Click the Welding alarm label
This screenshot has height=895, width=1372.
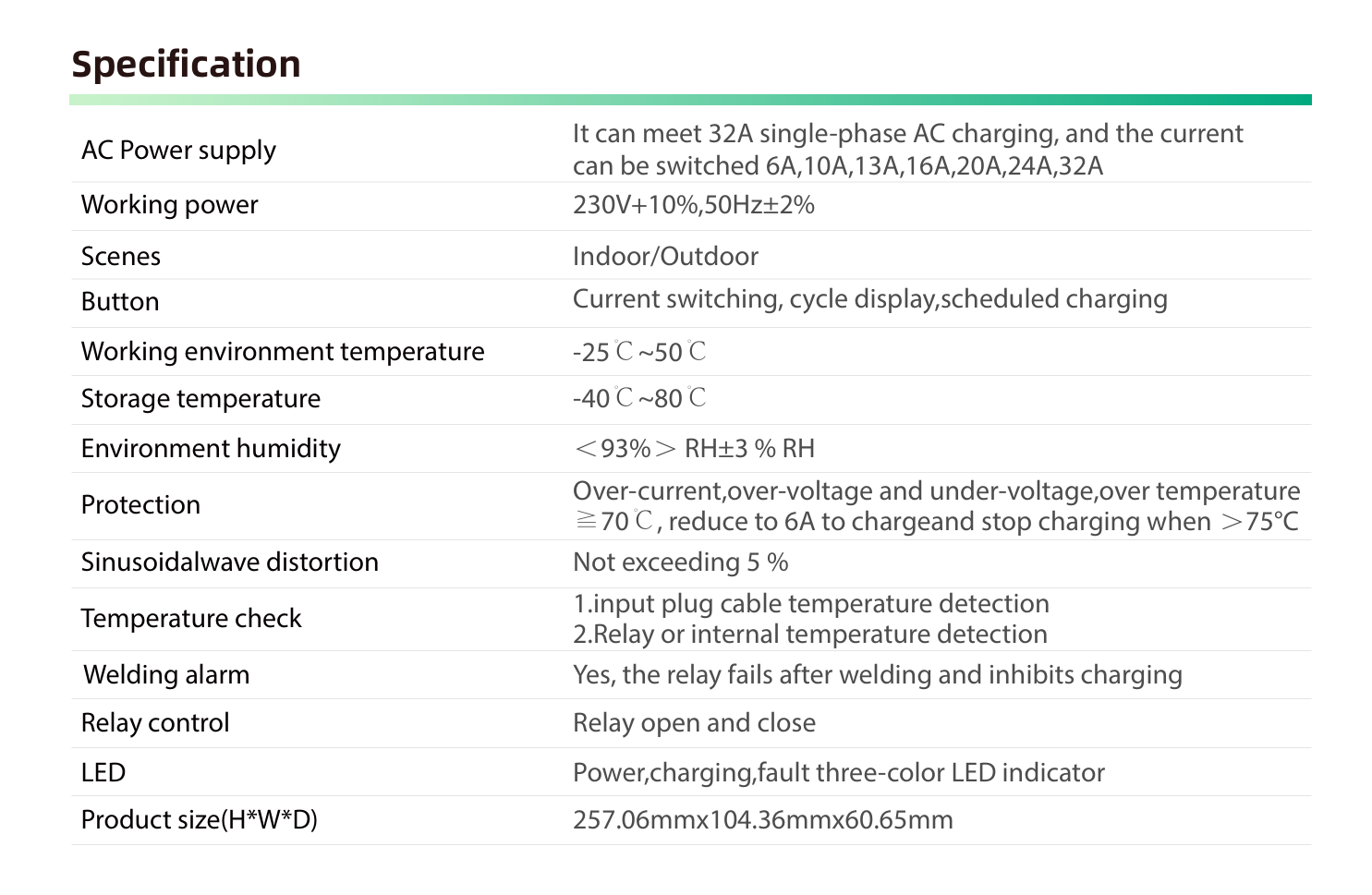166,674
